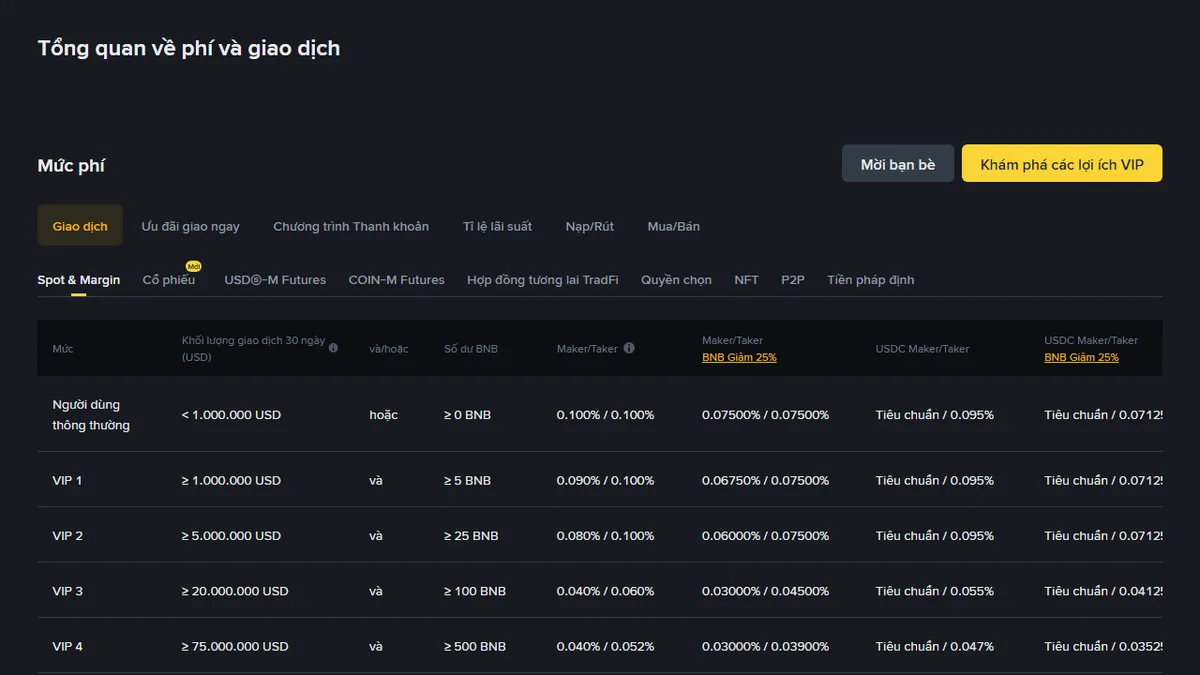Screen dimensions: 1200x675
Task: Click the hoặc cell in normal user row
Action: 384,415
